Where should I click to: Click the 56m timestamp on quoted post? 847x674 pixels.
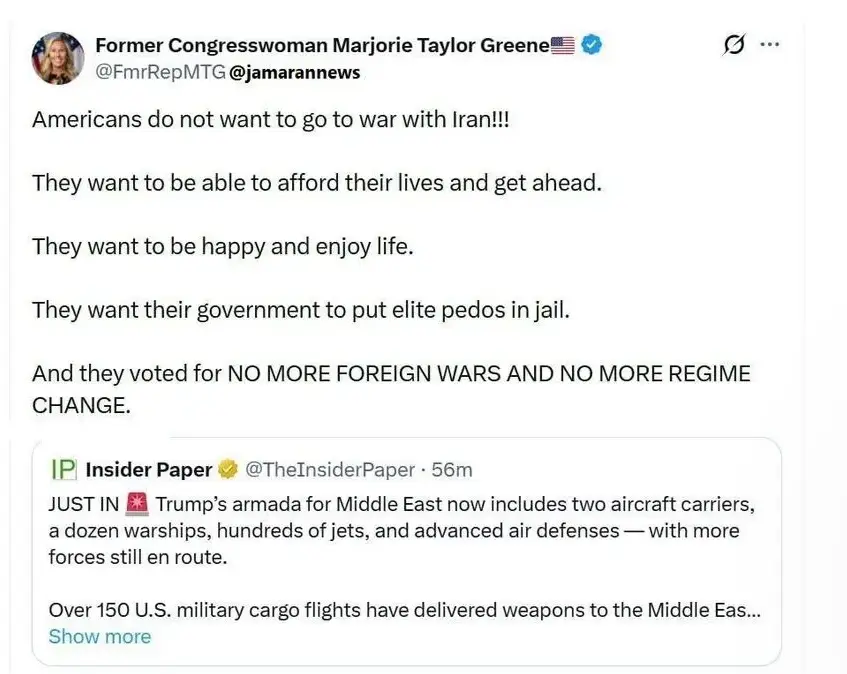(452, 469)
